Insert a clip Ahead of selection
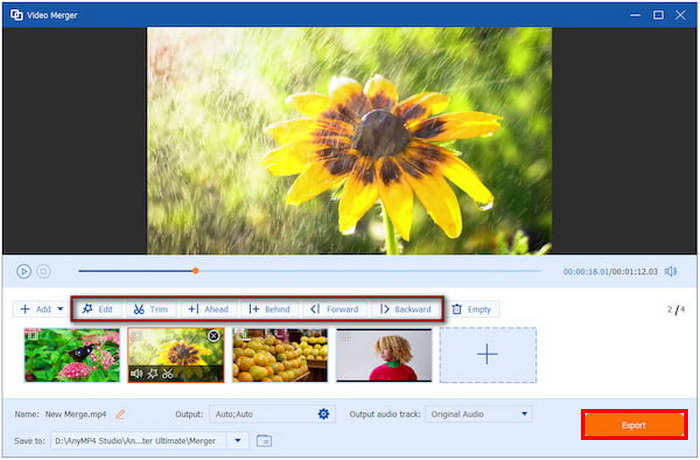Screen dimensions: 700x460 (208, 309)
